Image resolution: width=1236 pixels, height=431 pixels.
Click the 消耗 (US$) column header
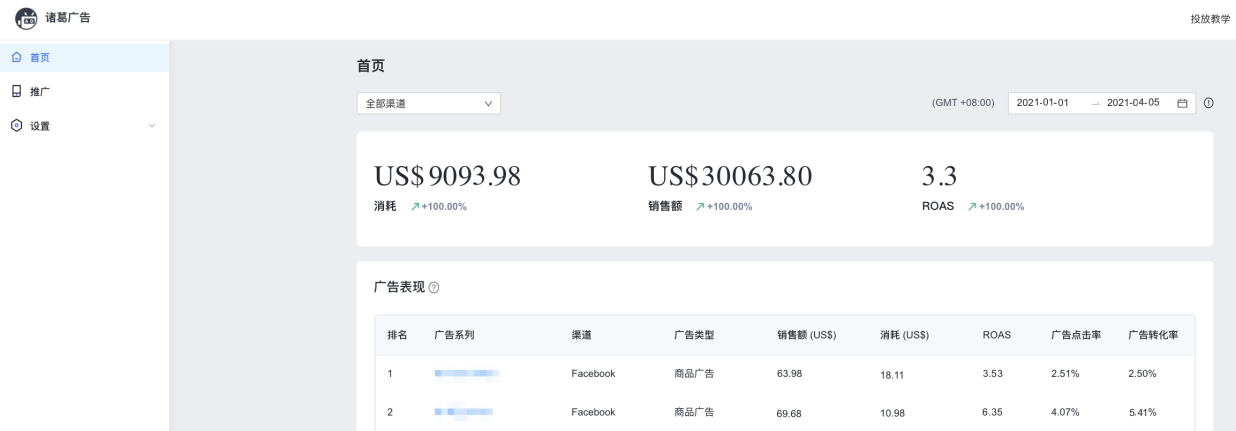pos(905,335)
